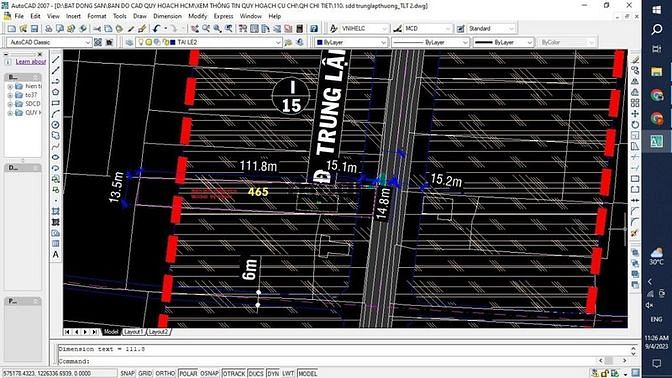
Task: Switch to the Layout2 tab
Action: pos(159,332)
